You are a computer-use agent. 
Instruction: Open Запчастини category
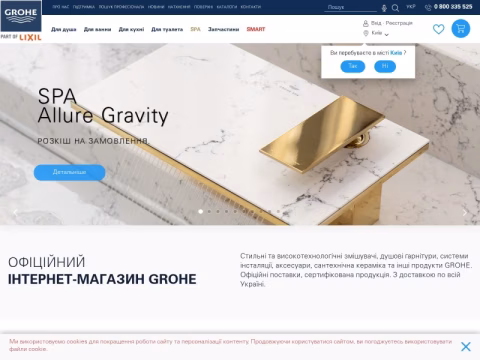[x=223, y=29]
